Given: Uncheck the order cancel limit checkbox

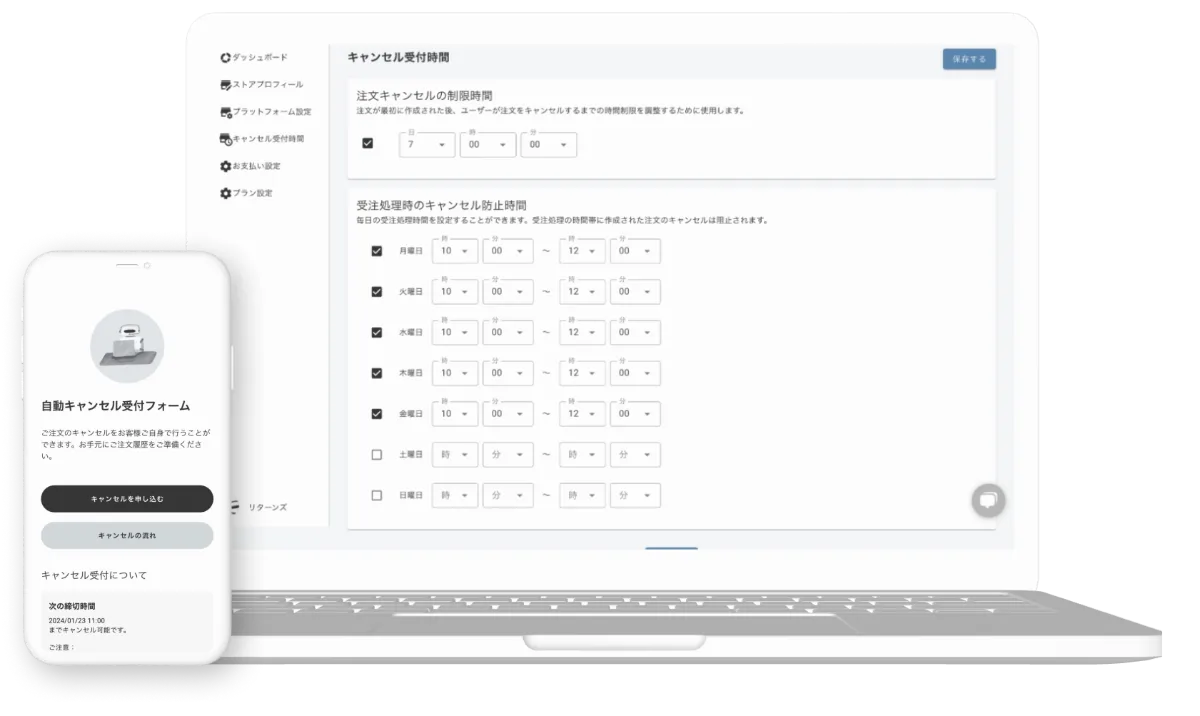Looking at the screenshot, I should coord(367,144).
